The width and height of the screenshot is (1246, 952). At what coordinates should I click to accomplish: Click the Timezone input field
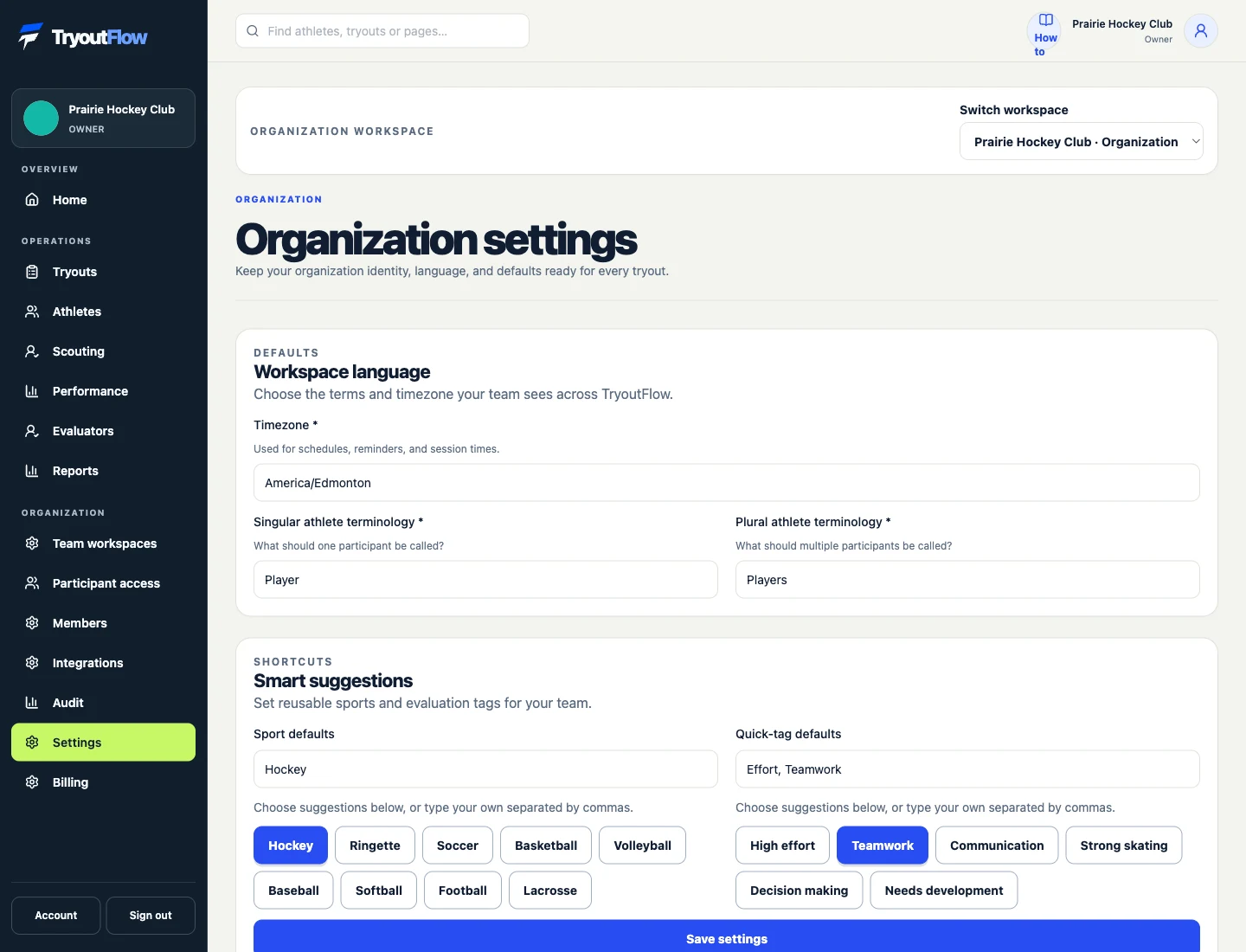pos(727,483)
